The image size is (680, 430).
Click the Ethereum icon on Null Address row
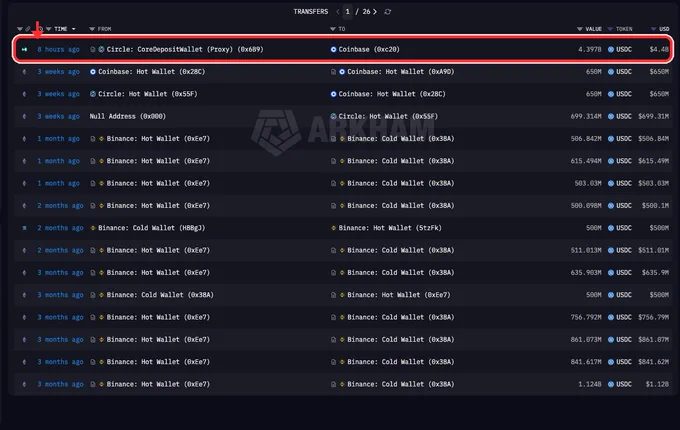[x=24, y=116]
